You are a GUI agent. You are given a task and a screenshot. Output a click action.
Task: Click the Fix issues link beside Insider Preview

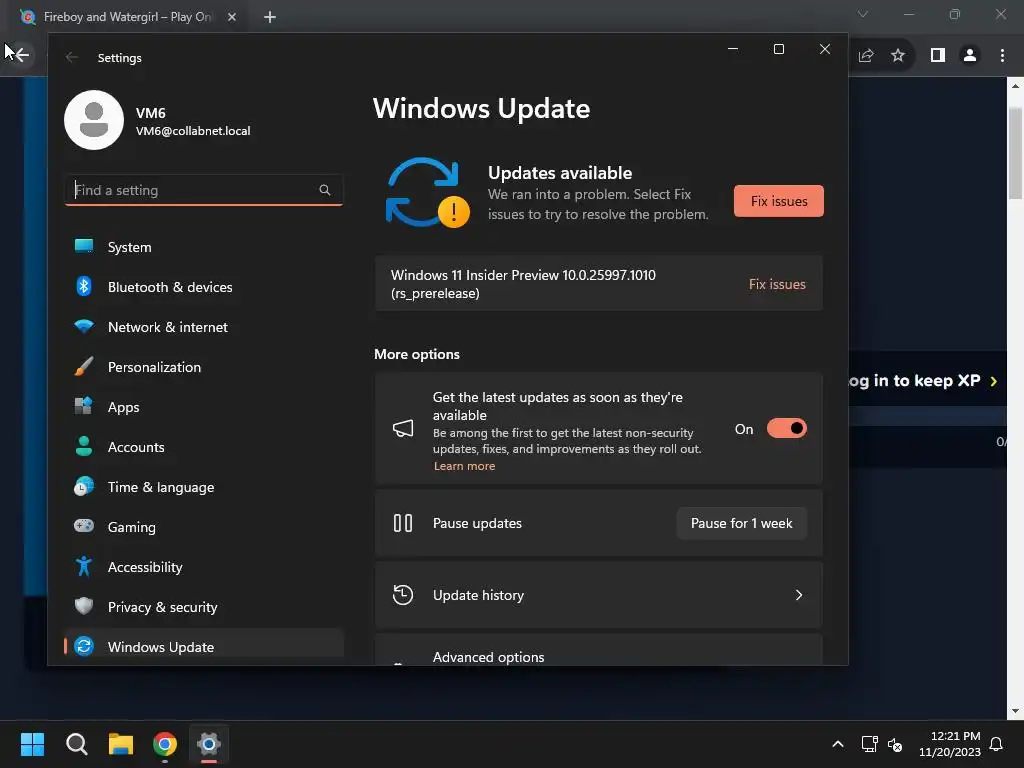point(777,284)
